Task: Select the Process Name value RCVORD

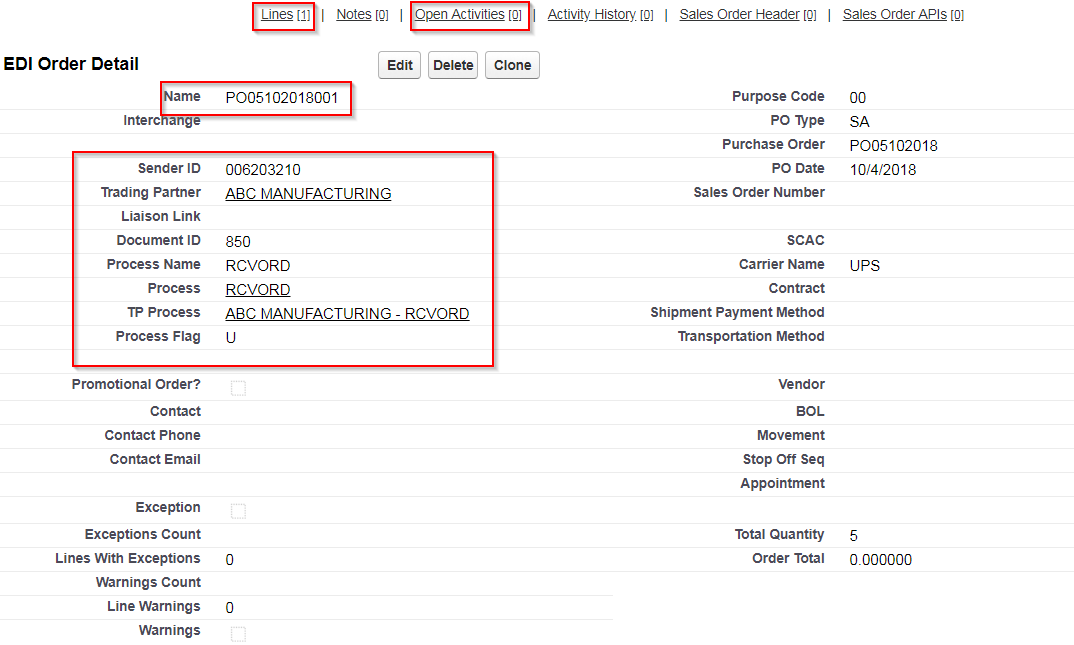Action: pyautogui.click(x=258, y=266)
